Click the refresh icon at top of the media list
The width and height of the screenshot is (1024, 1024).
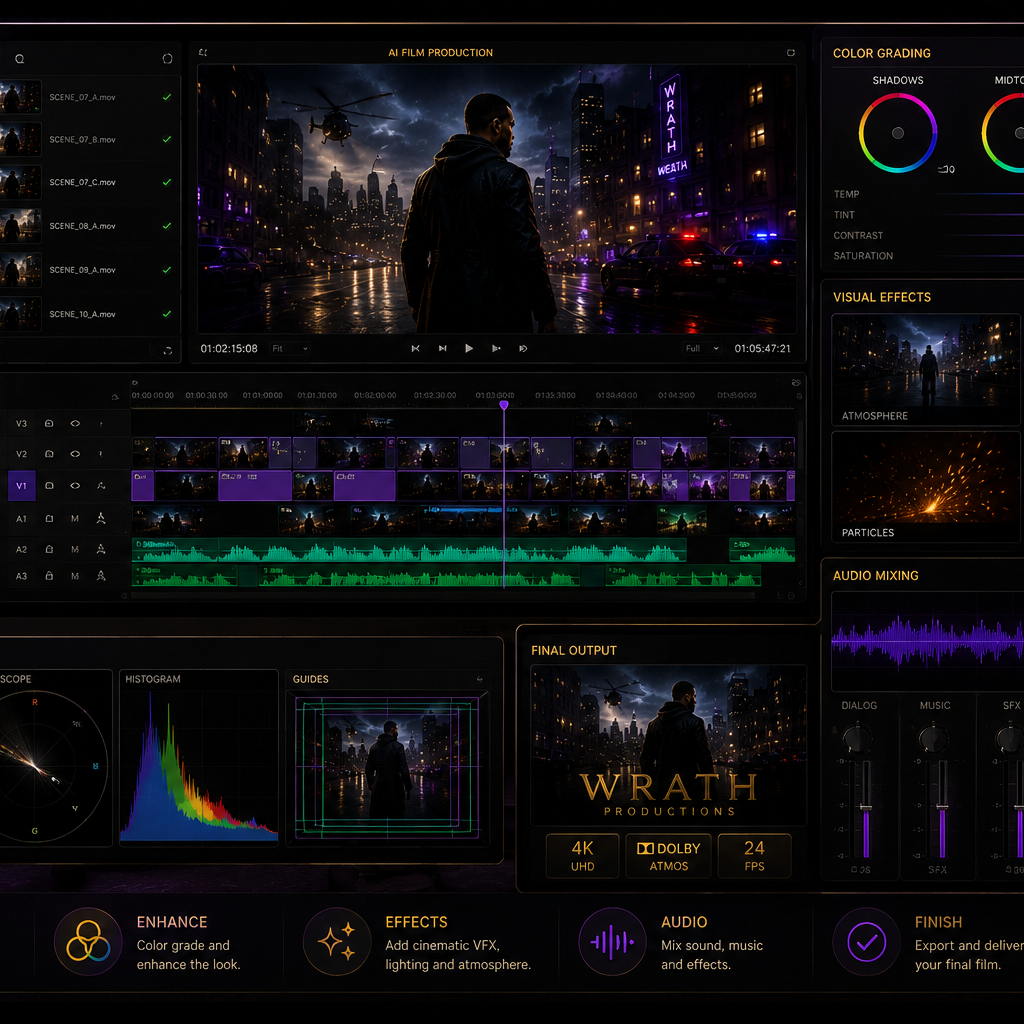pyautogui.click(x=167, y=59)
